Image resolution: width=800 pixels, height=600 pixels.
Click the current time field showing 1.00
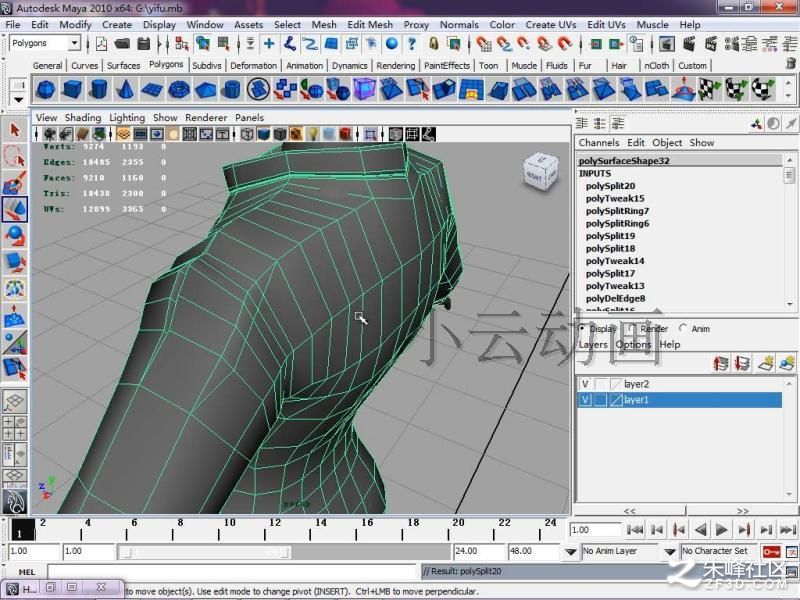[594, 530]
